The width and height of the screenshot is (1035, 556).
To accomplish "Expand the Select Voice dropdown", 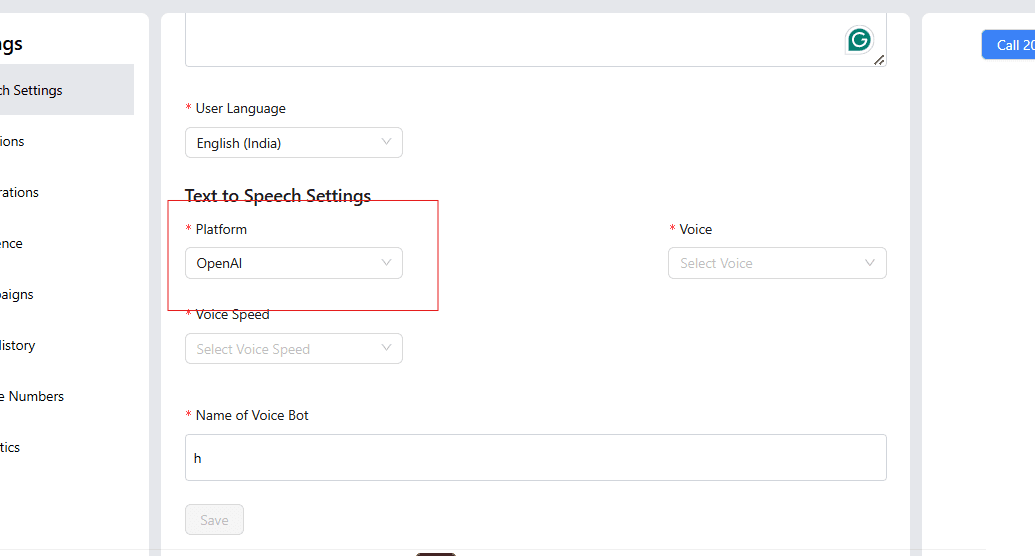I will point(776,263).
